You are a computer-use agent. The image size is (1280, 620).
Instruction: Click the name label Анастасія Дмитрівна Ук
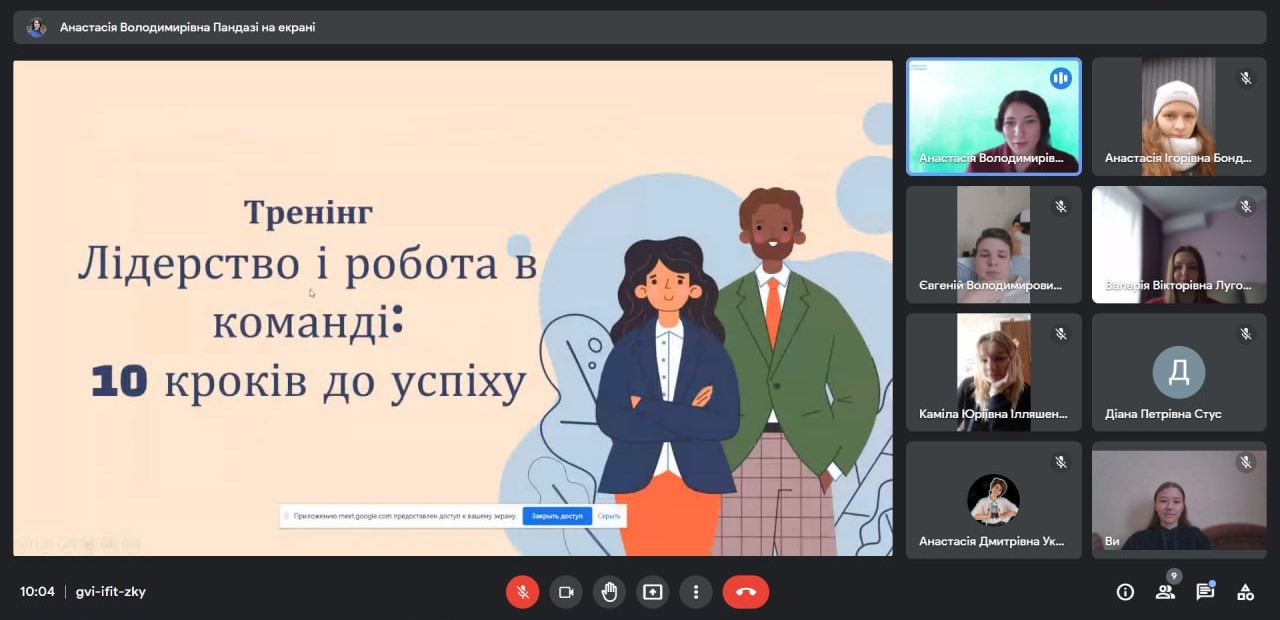click(992, 542)
